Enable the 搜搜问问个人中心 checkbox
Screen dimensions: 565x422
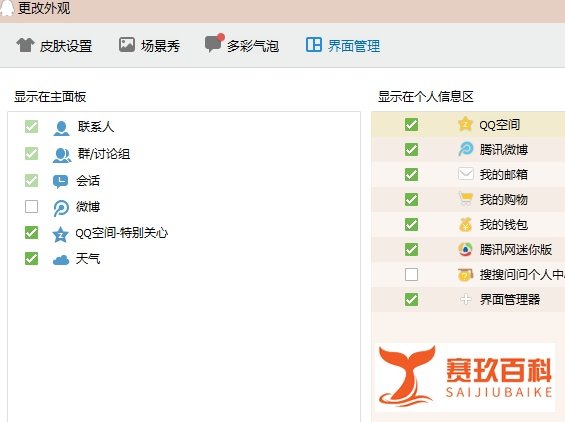[411, 274]
